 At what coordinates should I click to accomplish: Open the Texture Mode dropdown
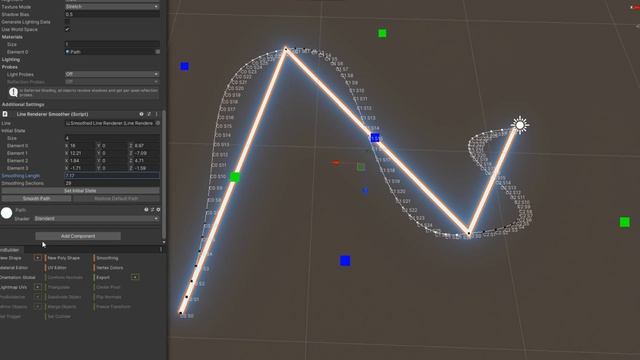[x=112, y=7]
